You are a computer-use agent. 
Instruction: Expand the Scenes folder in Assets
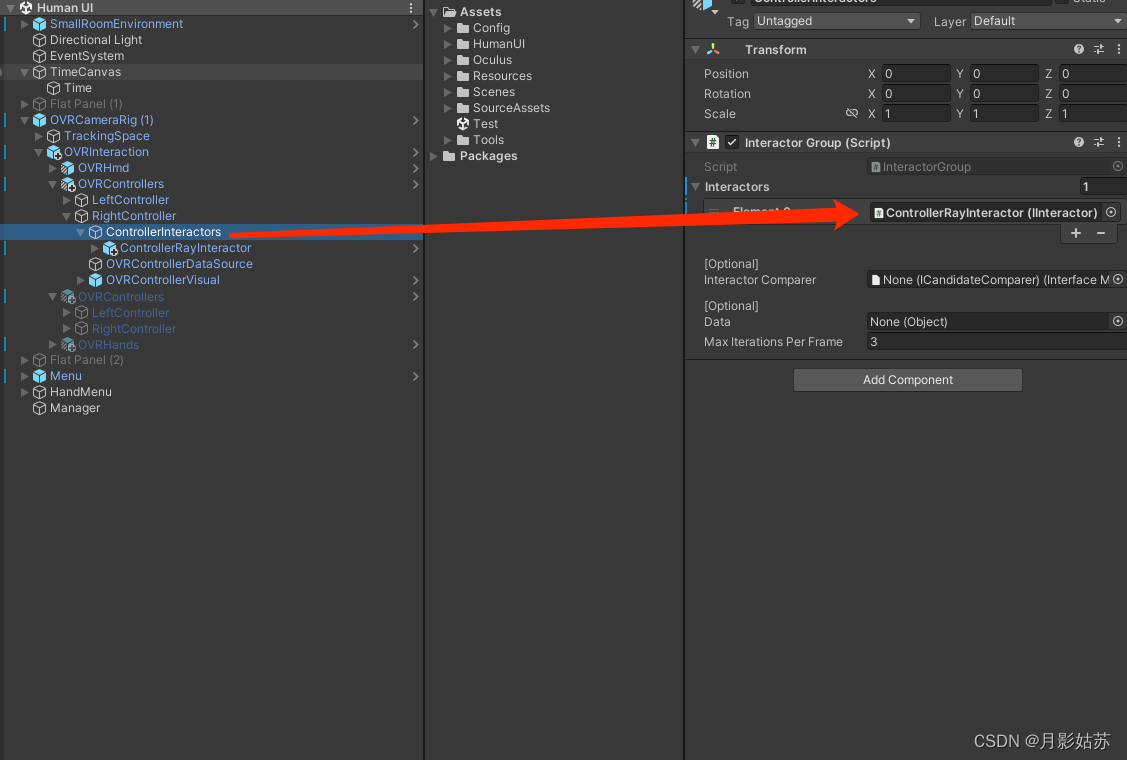tap(447, 91)
